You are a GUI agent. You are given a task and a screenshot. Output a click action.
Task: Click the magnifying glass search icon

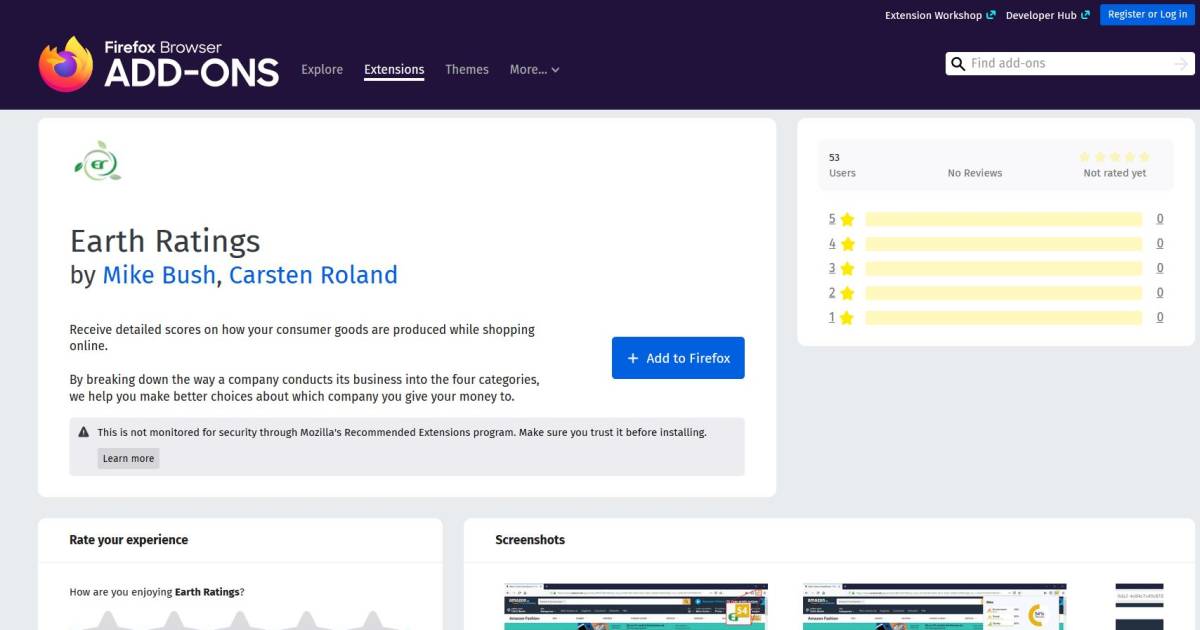pos(958,63)
